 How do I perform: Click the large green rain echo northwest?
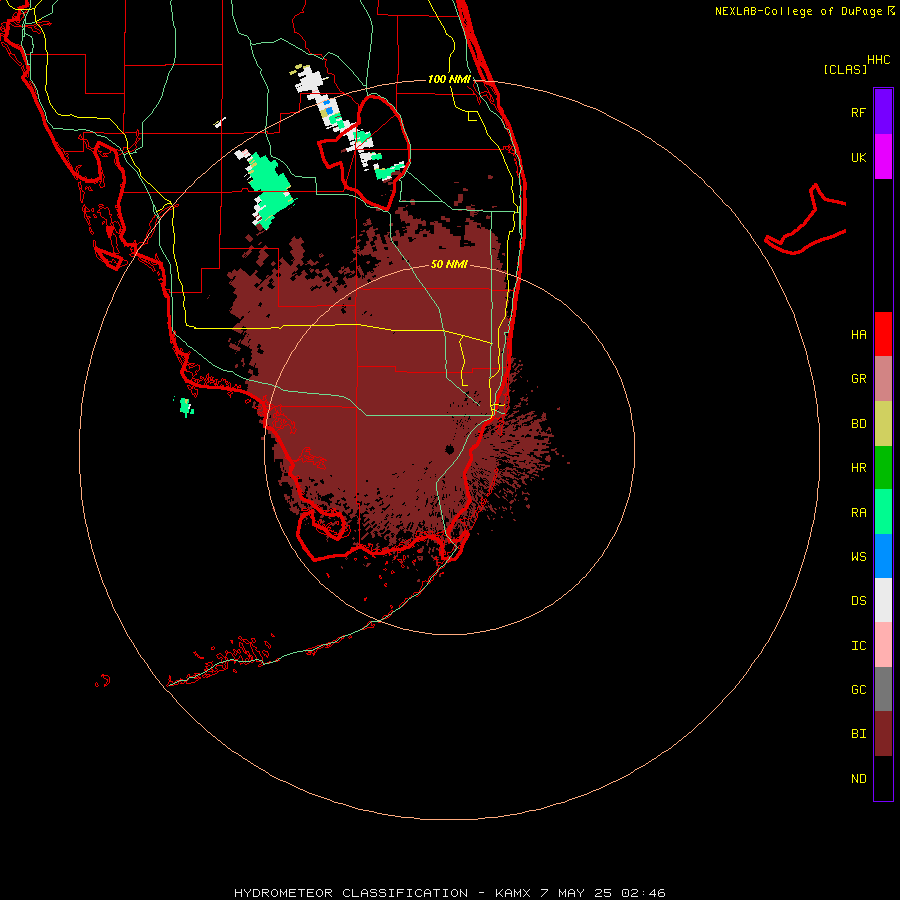pyautogui.click(x=269, y=189)
